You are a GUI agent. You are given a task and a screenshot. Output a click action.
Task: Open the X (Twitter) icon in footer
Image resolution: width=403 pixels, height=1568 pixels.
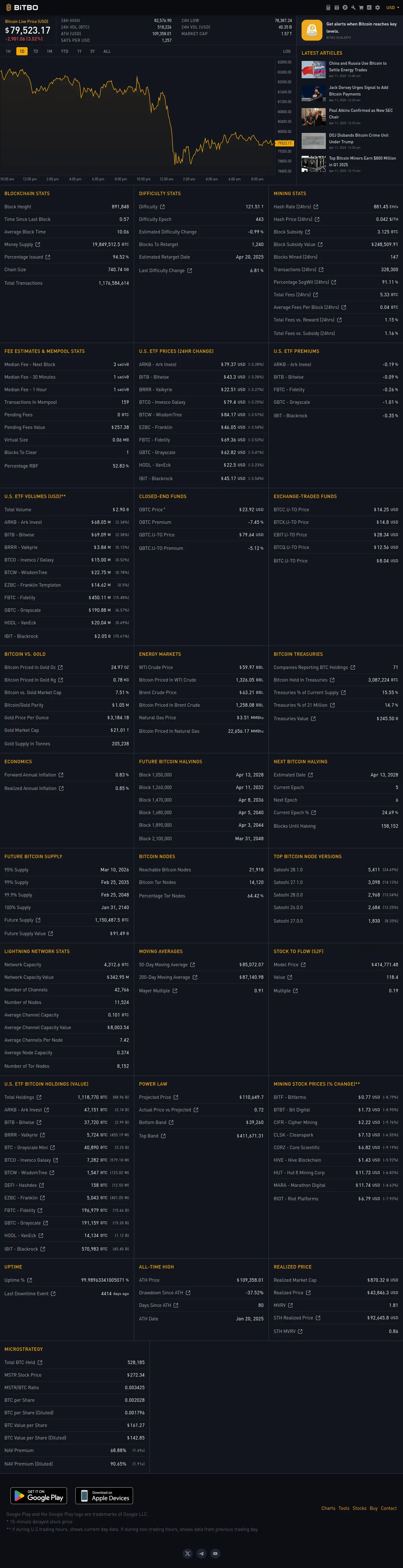(x=188, y=1553)
